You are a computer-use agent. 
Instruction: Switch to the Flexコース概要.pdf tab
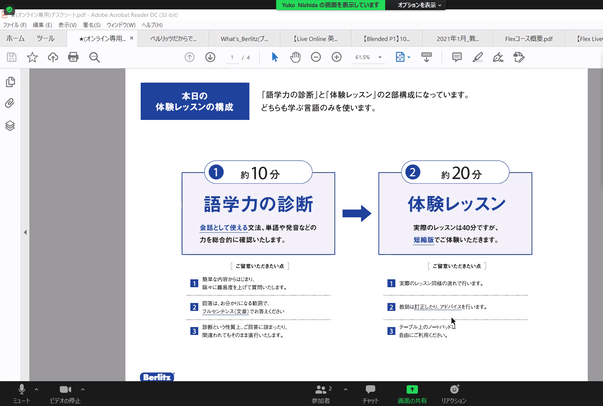(x=529, y=39)
